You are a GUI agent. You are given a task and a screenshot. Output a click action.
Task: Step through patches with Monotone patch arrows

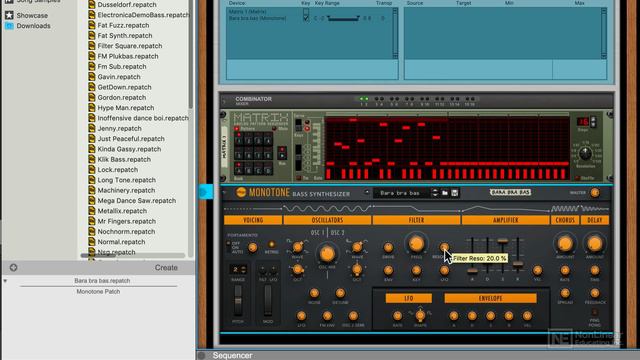(435, 193)
